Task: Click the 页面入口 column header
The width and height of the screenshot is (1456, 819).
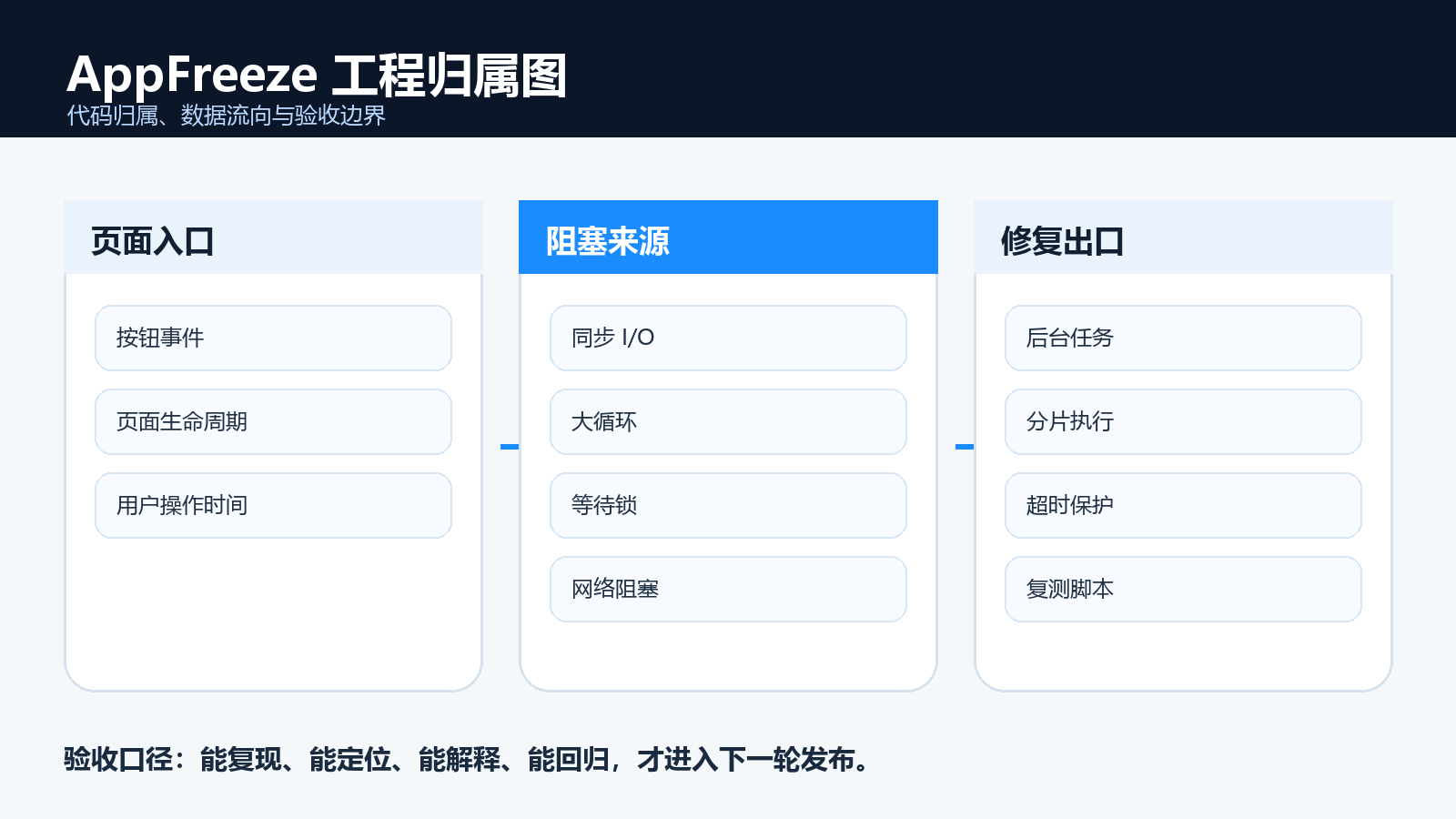Action: pos(273,238)
